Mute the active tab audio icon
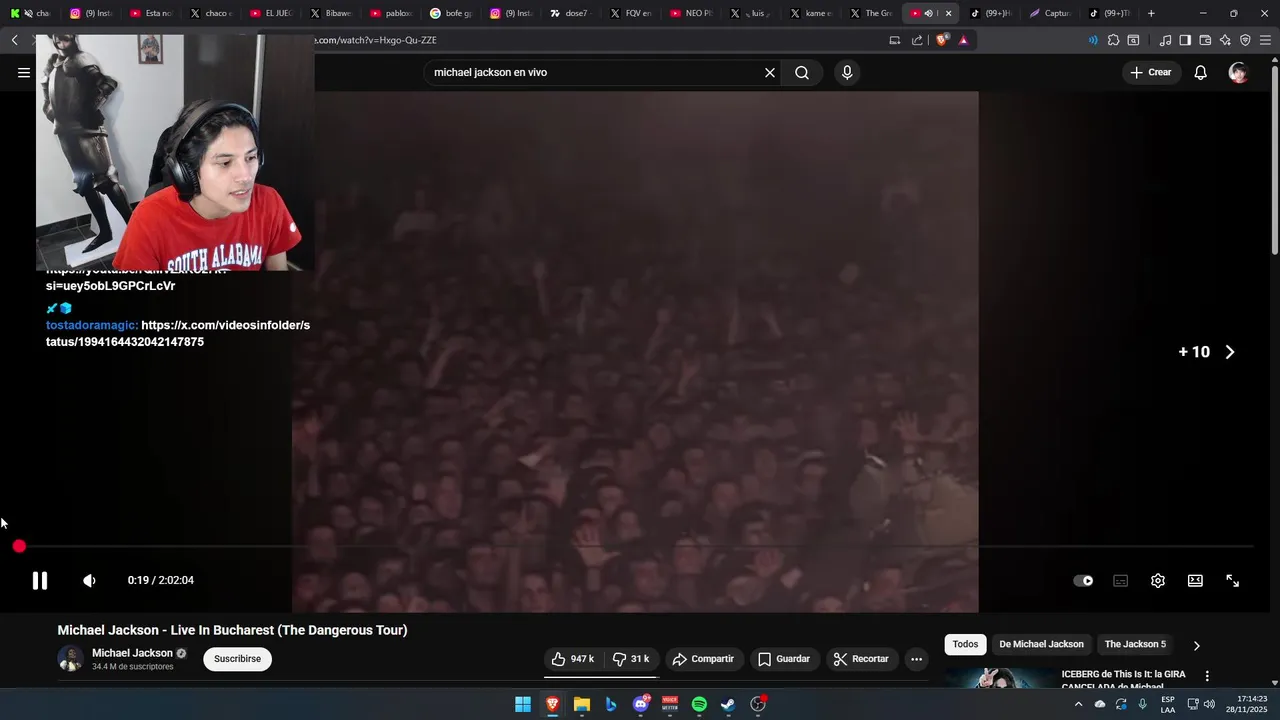 pos(929,13)
